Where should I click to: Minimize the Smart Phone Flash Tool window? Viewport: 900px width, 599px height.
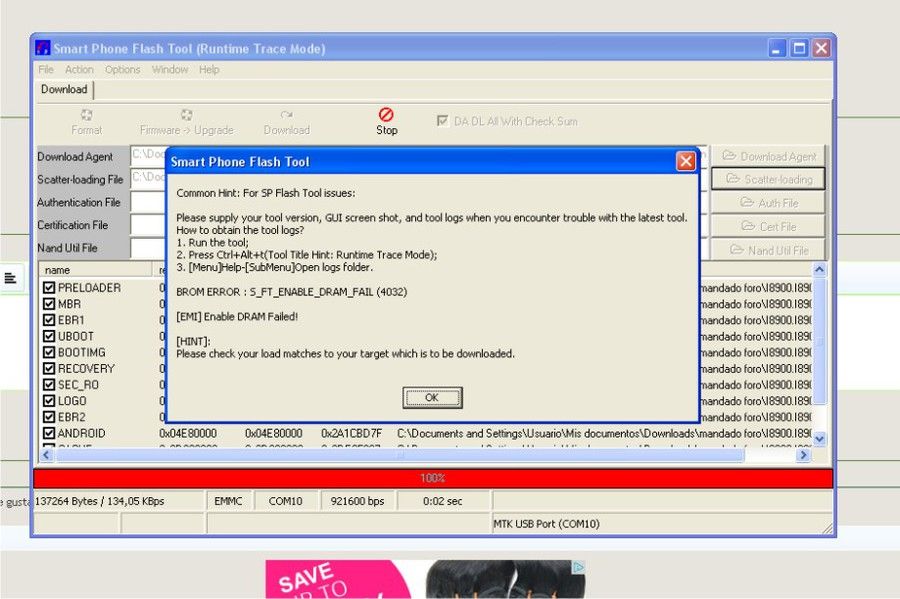tap(777, 48)
